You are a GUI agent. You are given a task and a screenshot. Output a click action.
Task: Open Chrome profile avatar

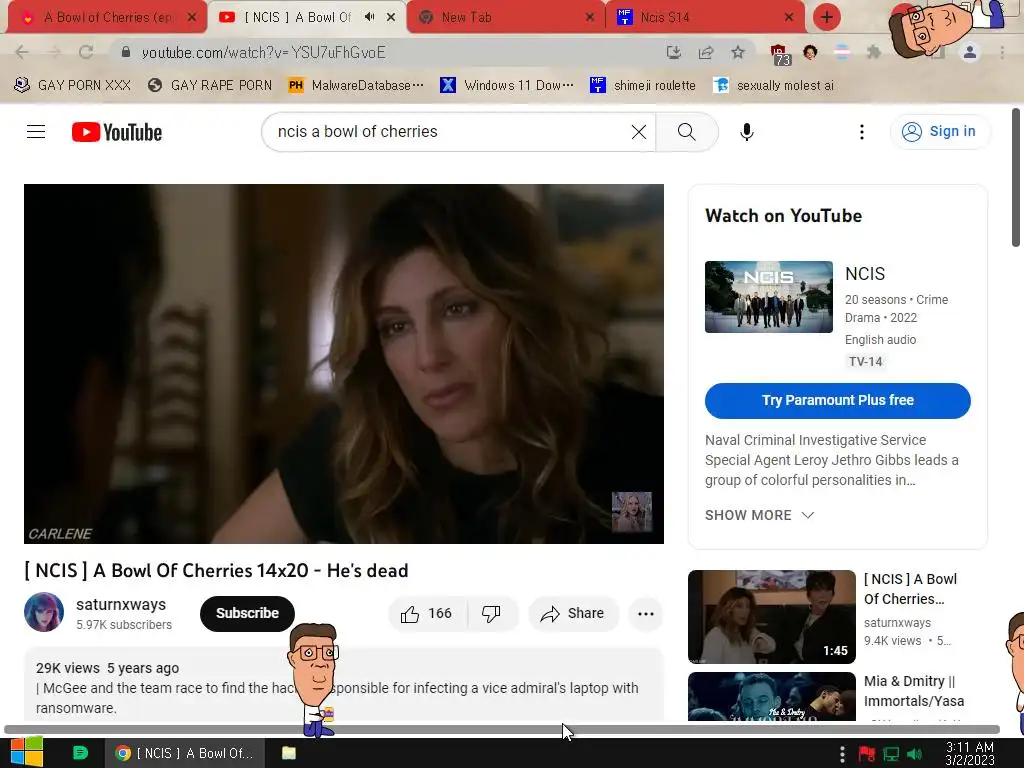point(969,52)
